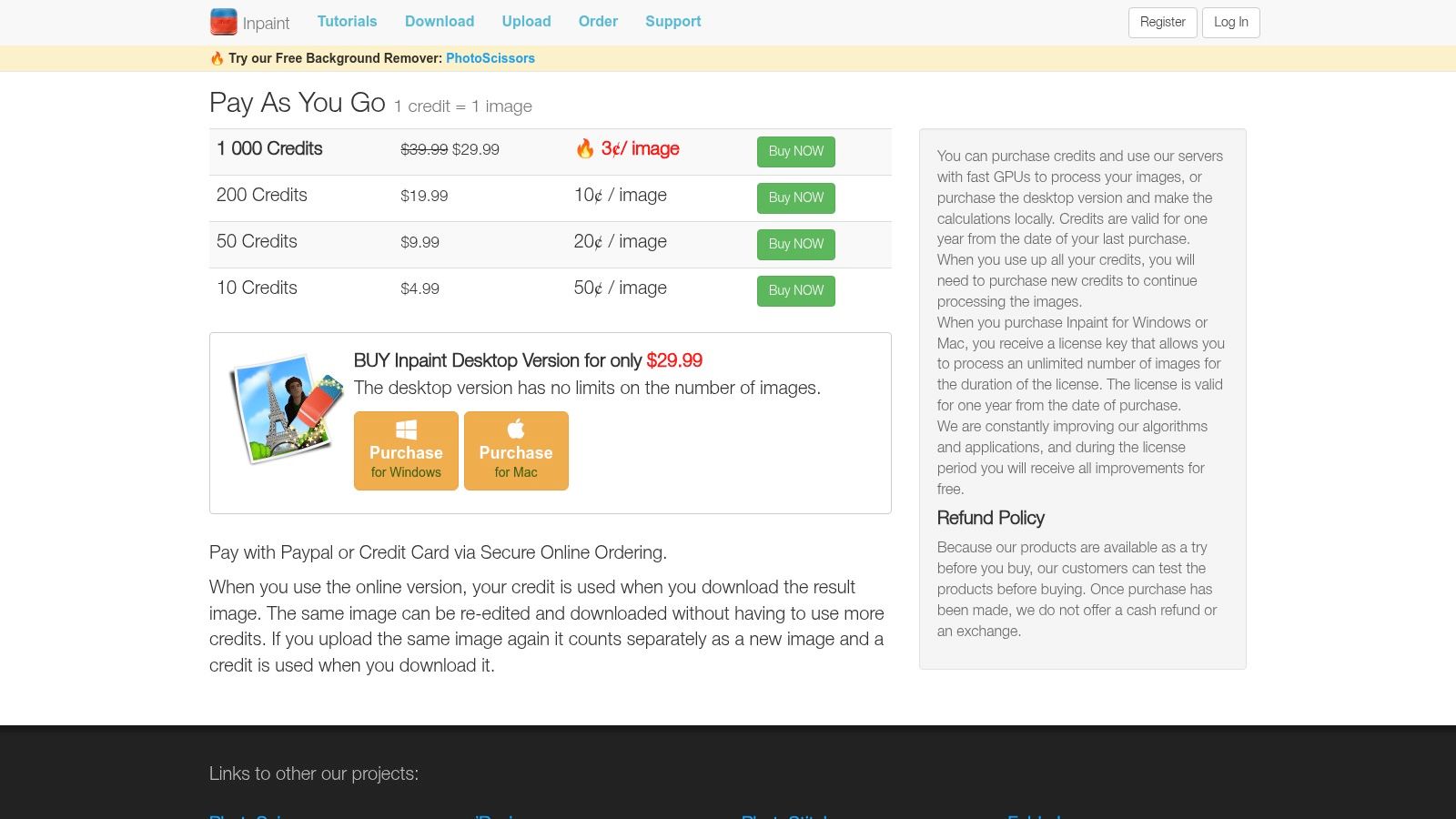Click the Inpaint desktop Eiffel Tower image
The width and height of the screenshot is (1456, 819).
coord(287,409)
